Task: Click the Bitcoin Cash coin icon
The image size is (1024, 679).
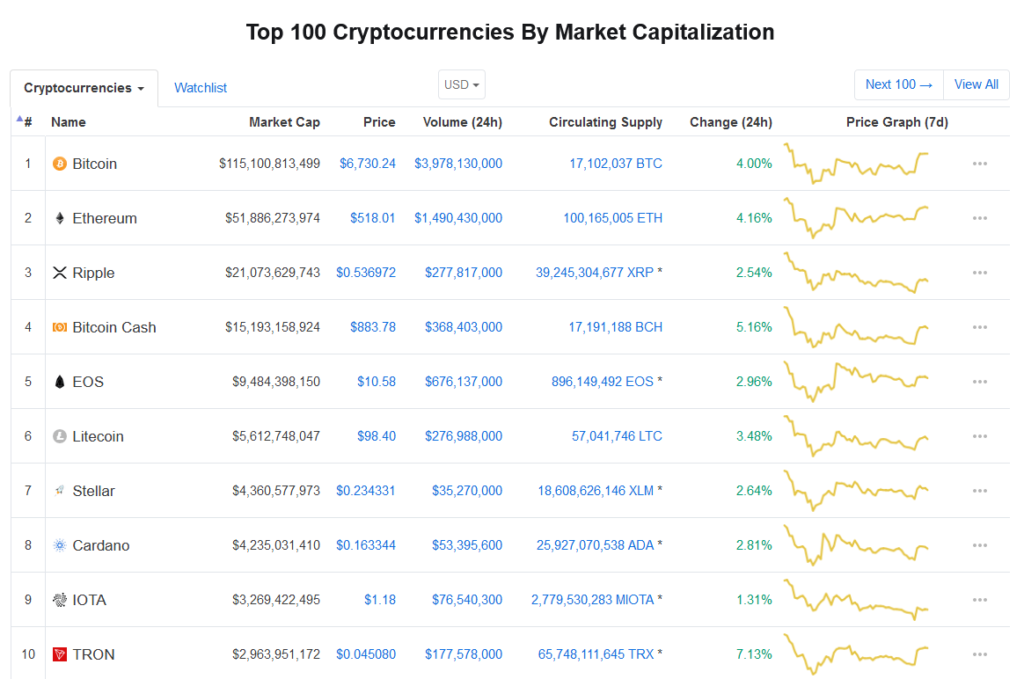Action: click(62, 327)
